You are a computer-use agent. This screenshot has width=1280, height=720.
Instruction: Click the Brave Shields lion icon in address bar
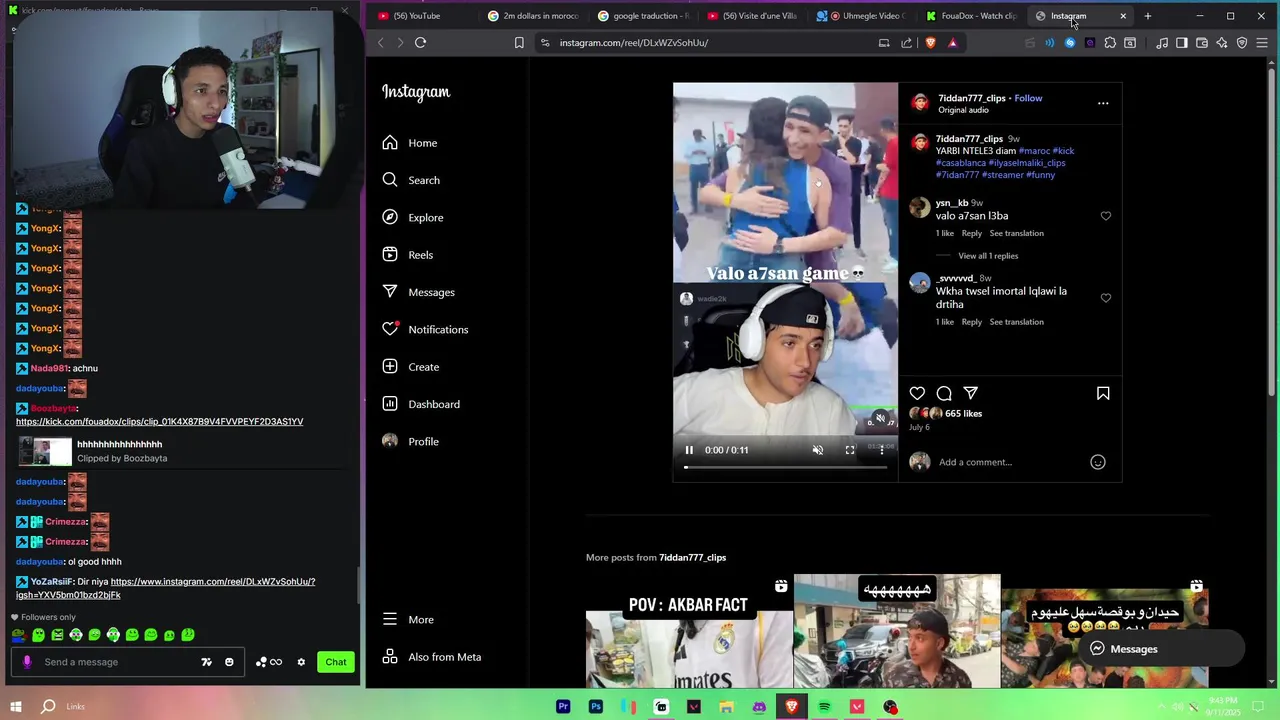930,43
